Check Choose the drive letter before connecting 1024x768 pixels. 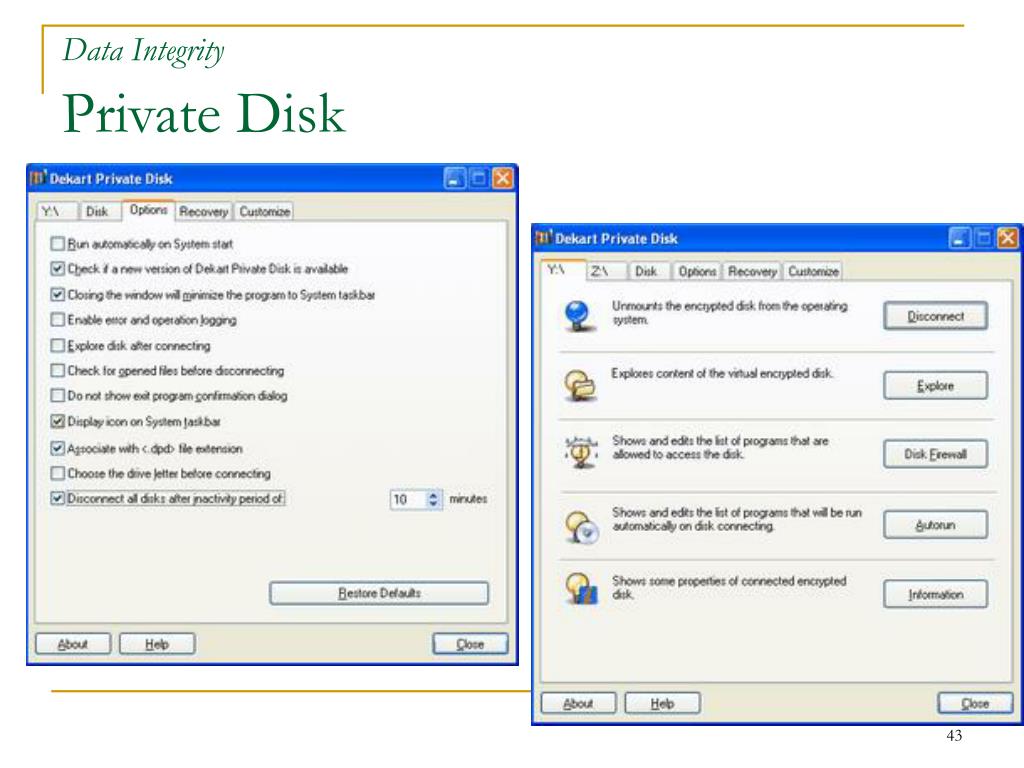pos(57,473)
